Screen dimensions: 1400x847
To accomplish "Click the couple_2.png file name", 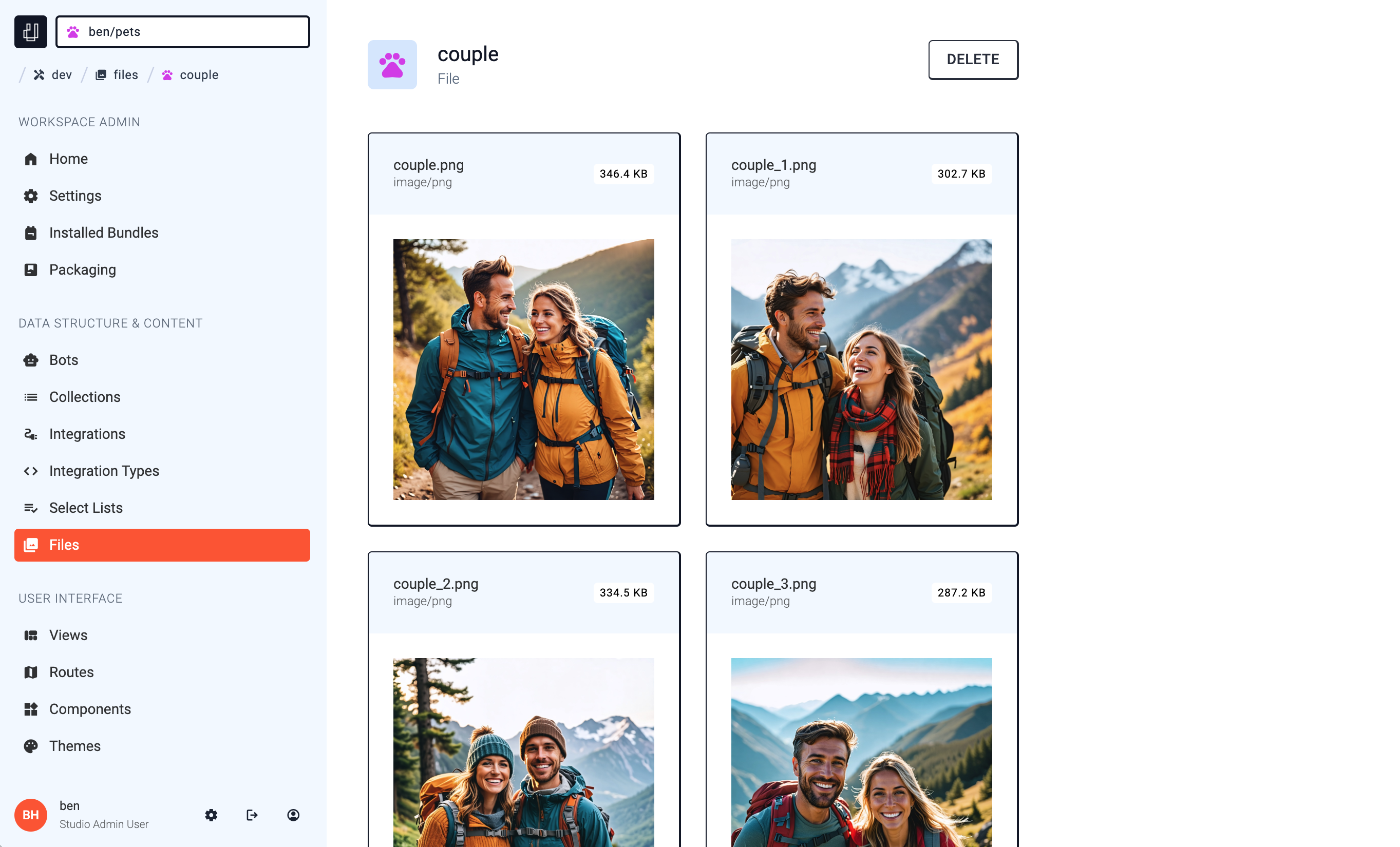I will click(x=436, y=584).
